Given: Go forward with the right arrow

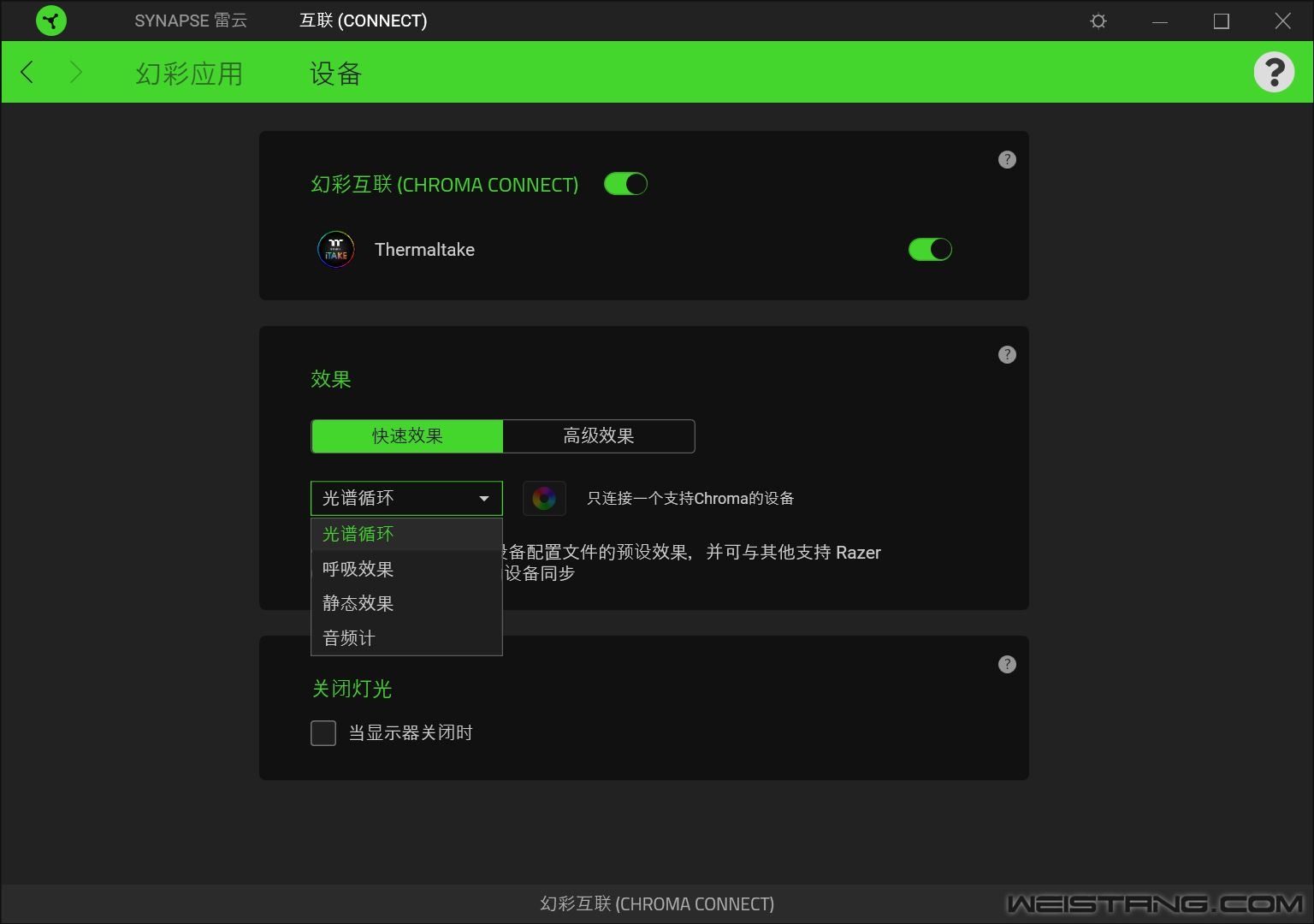Looking at the screenshot, I should click(75, 73).
